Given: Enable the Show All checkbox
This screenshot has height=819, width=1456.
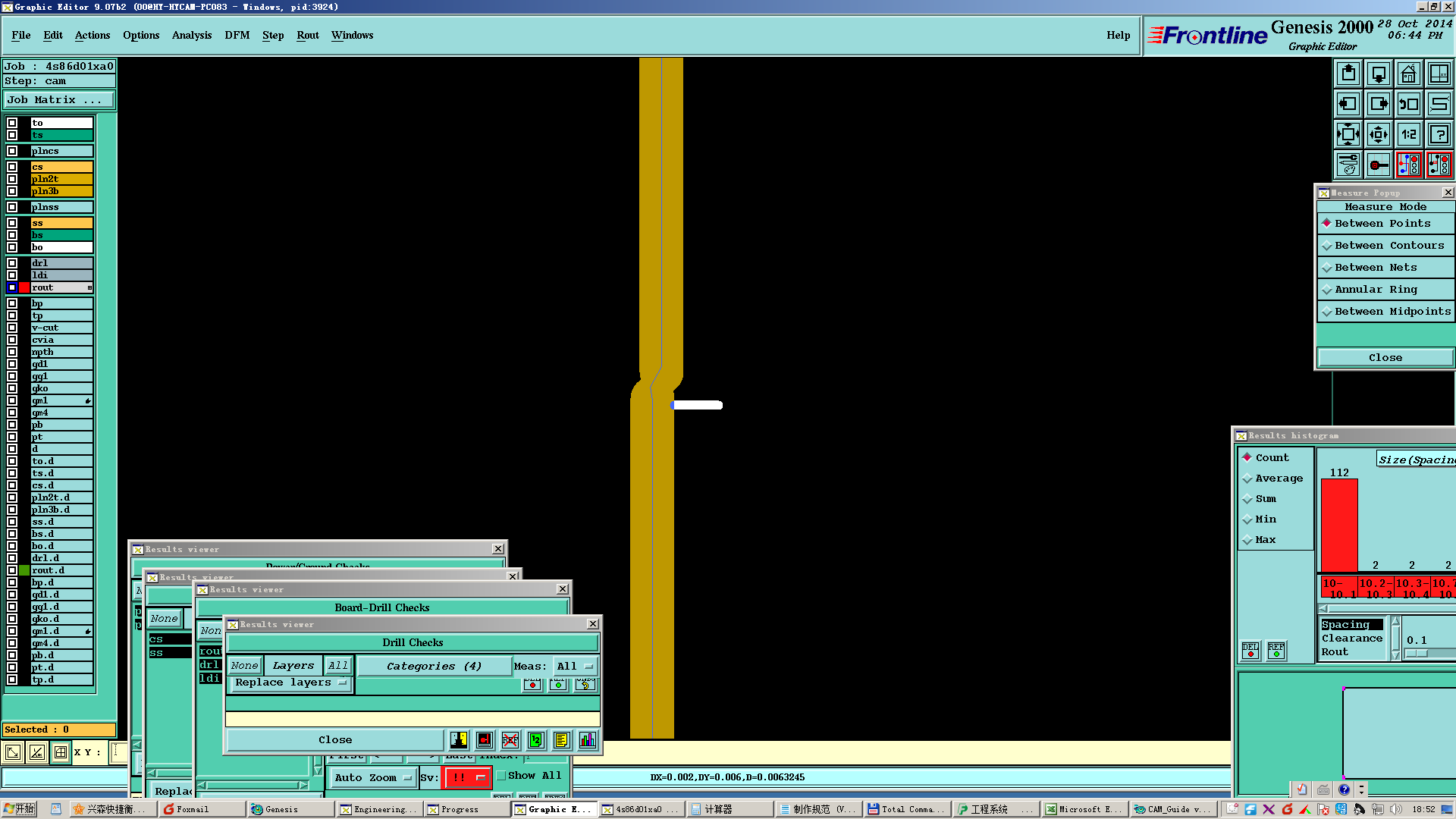Looking at the screenshot, I should (501, 776).
